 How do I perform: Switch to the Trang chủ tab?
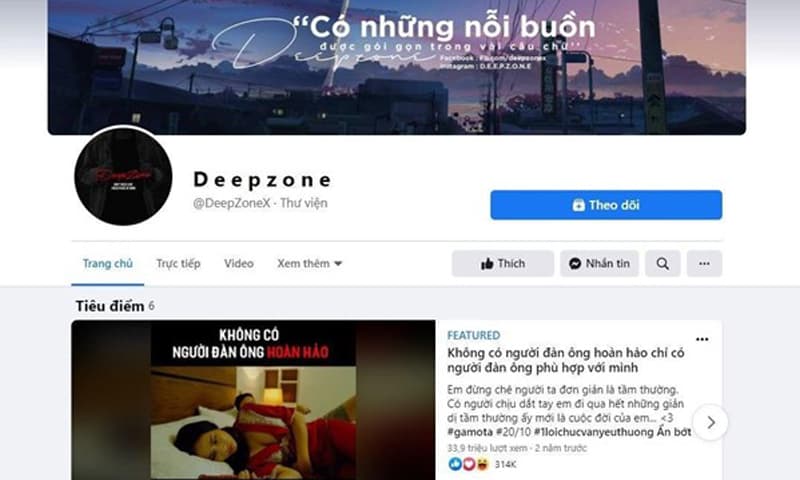coord(108,264)
